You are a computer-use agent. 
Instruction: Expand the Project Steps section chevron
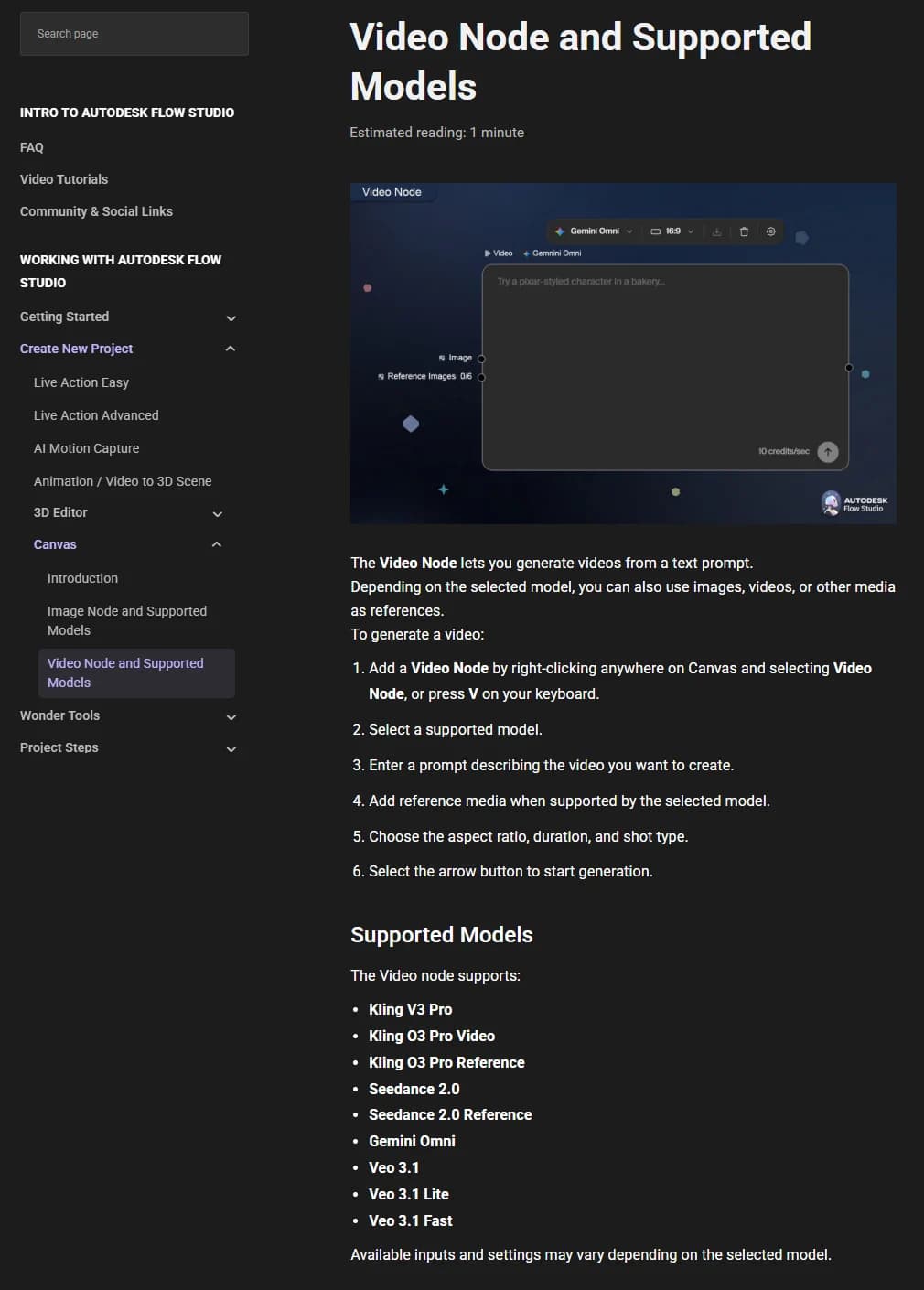point(231,748)
